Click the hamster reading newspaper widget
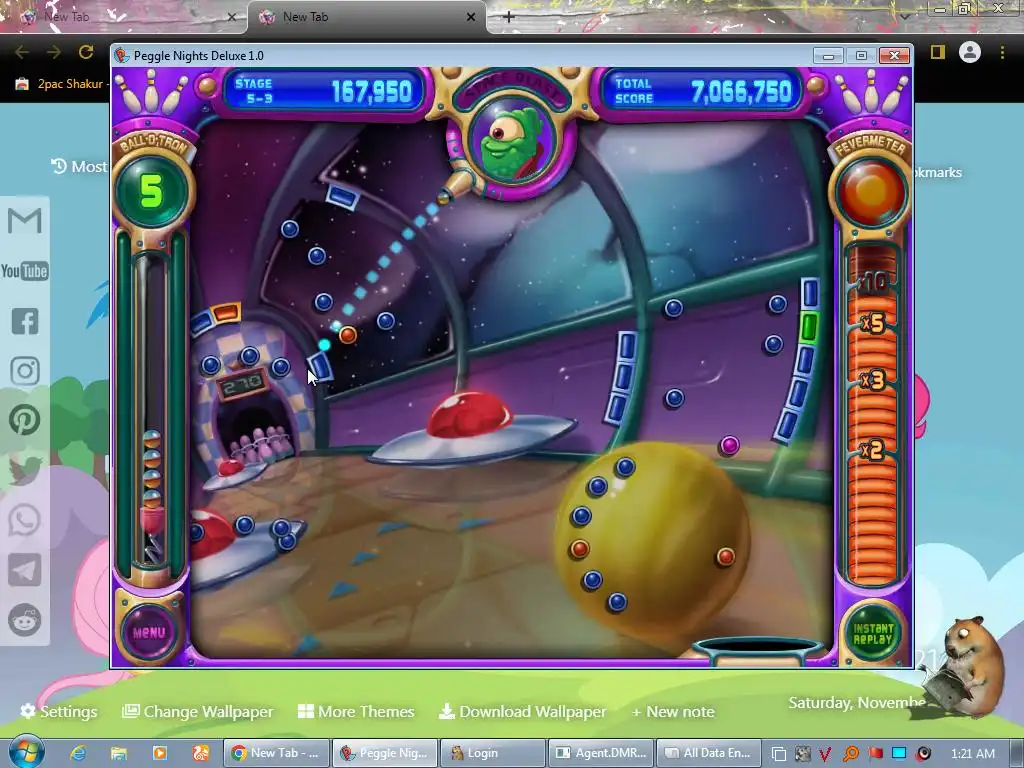1024x768 pixels. click(x=963, y=667)
